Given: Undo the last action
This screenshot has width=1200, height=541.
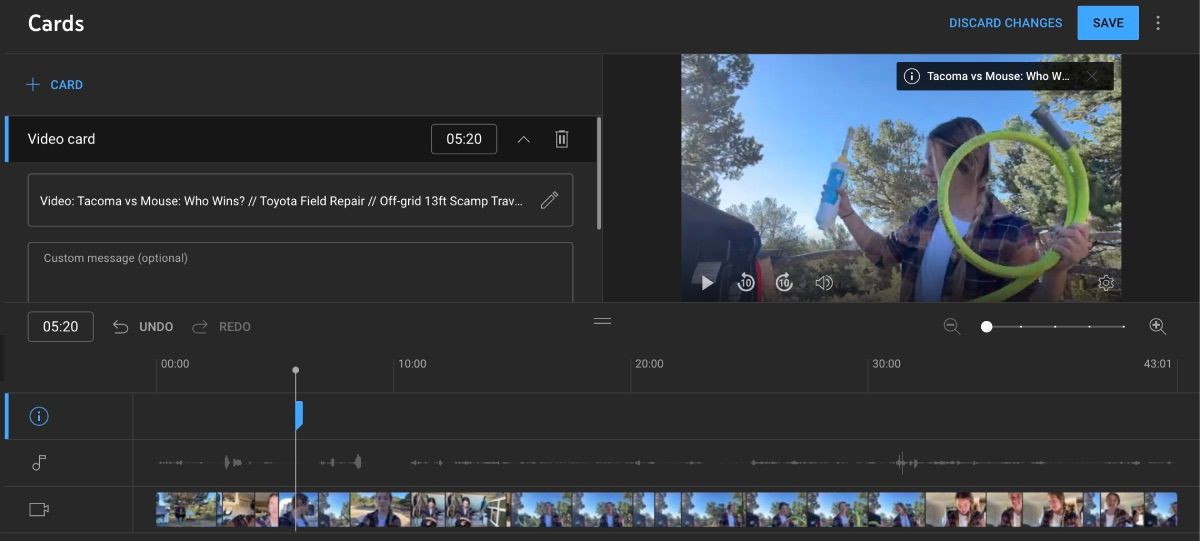Looking at the screenshot, I should click(143, 327).
